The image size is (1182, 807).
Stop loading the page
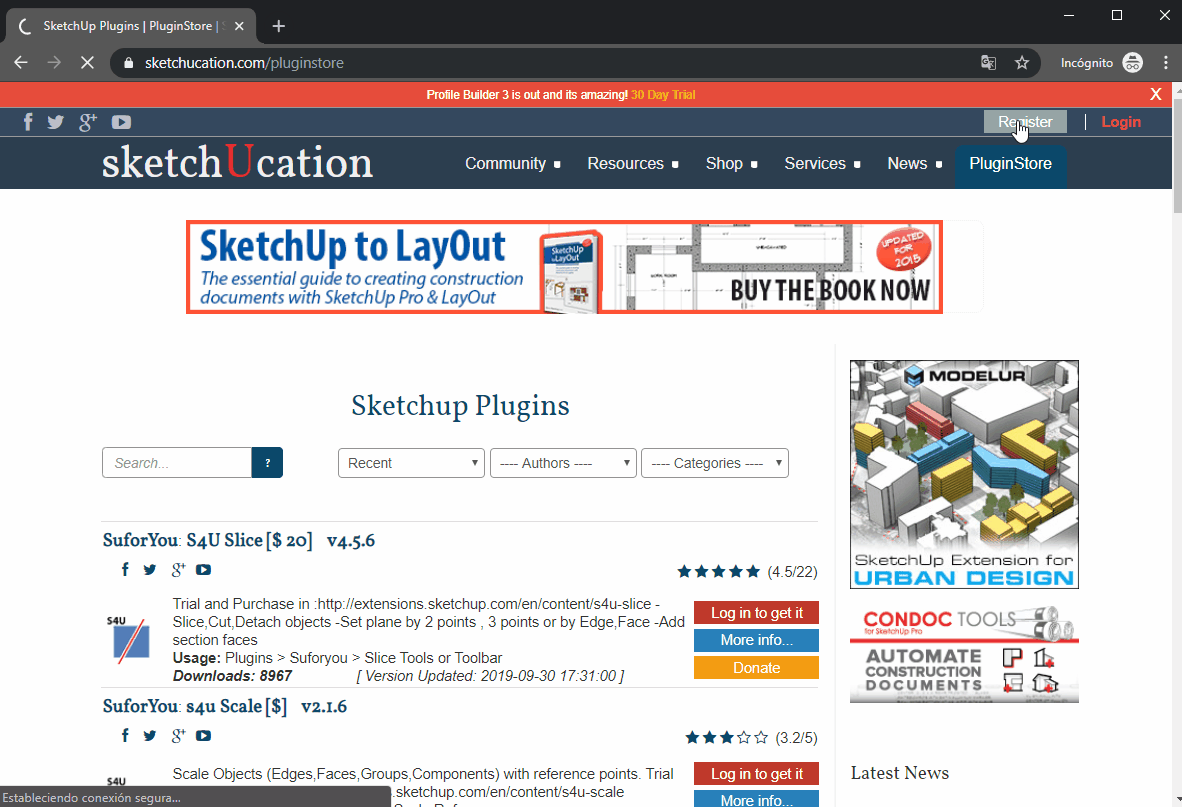(x=87, y=63)
